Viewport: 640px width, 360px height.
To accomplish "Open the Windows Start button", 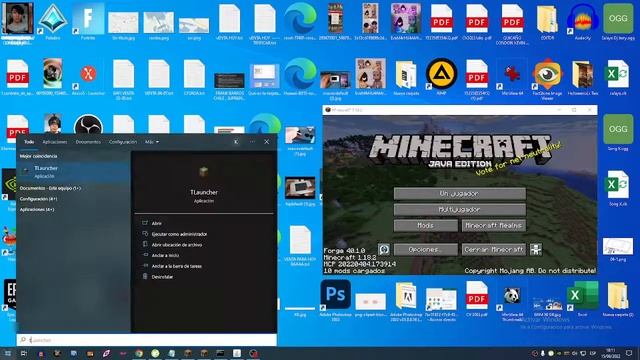I will 8,353.
